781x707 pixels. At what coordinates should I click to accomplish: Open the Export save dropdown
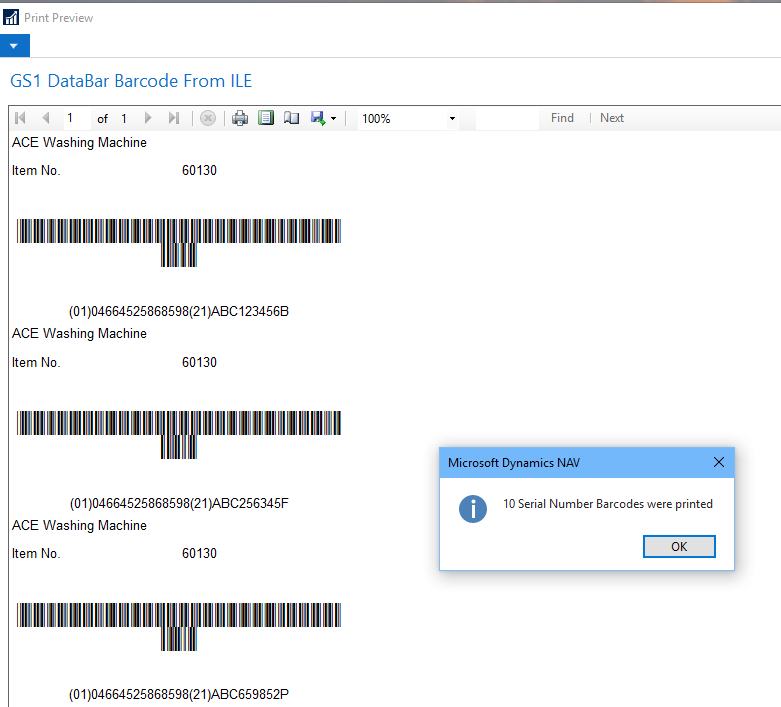point(323,118)
